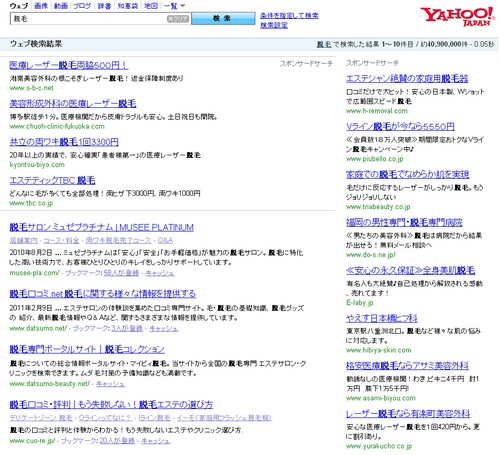The width and height of the screenshot is (500, 455).
Task: Open result 脱毛口コミ・評判 もう失敗しない
Action: pos(111,404)
